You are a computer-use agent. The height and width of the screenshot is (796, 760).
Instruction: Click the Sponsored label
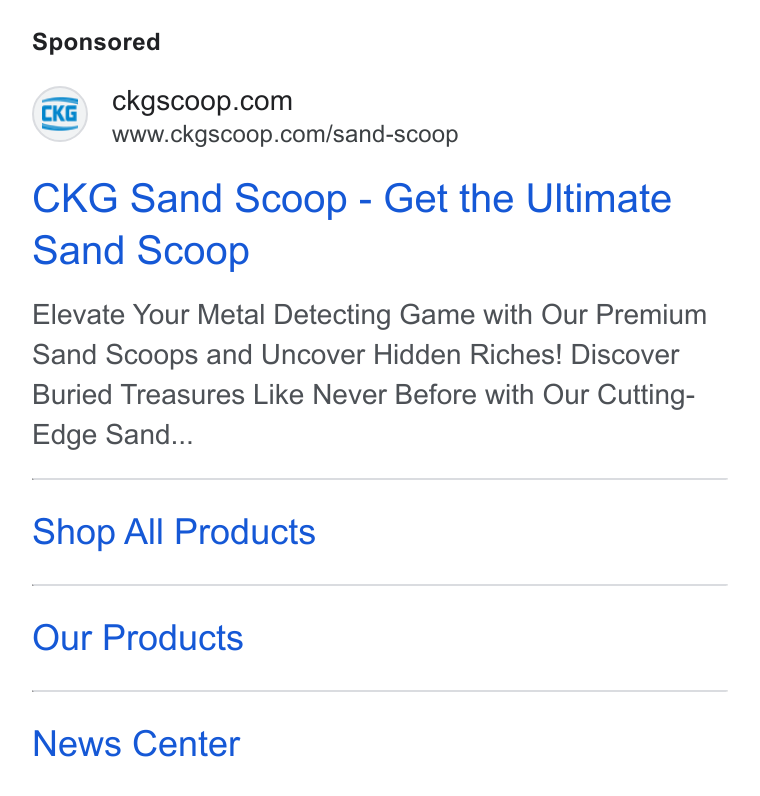pos(96,42)
